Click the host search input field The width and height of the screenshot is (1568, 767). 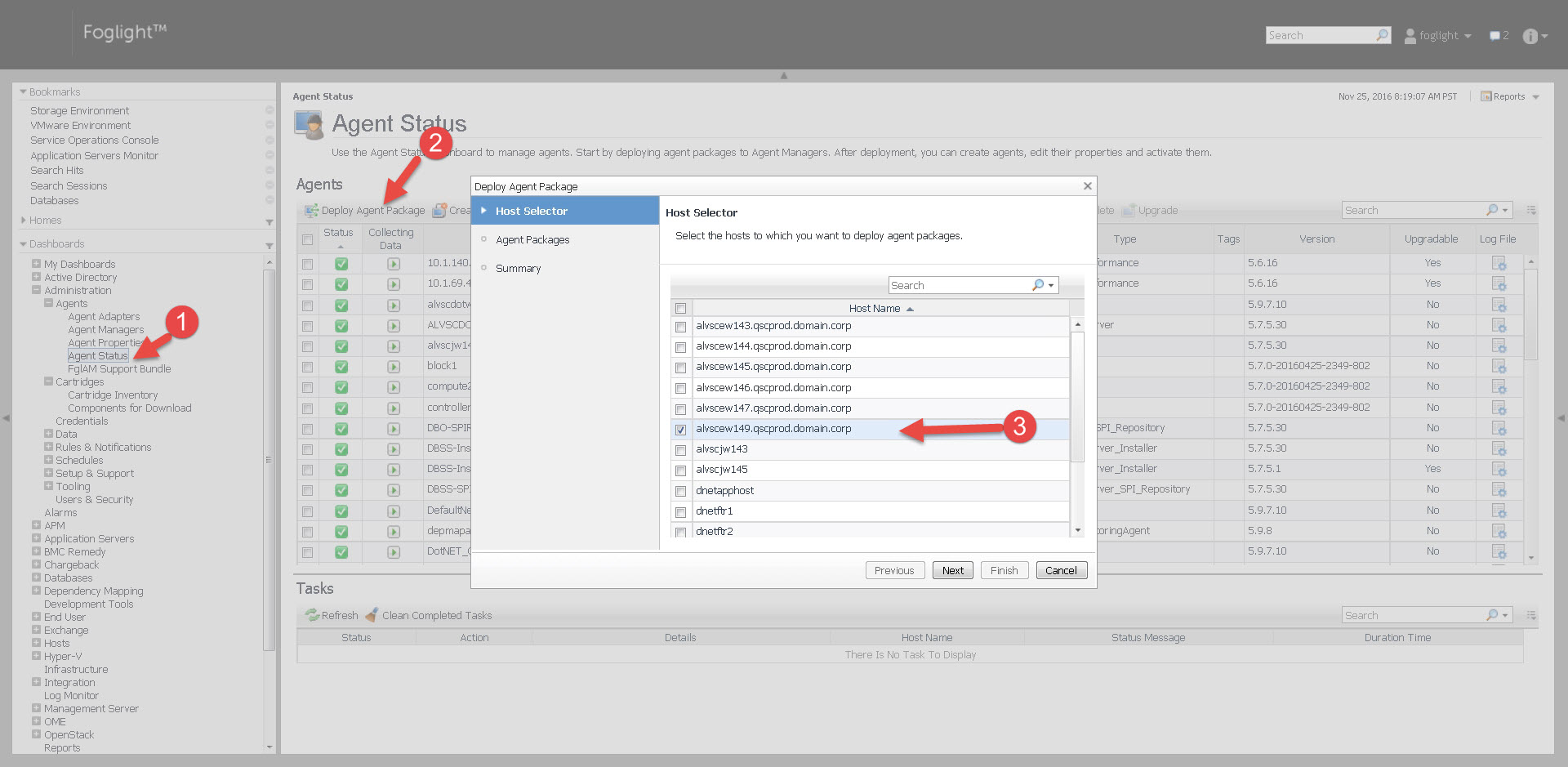click(x=960, y=285)
